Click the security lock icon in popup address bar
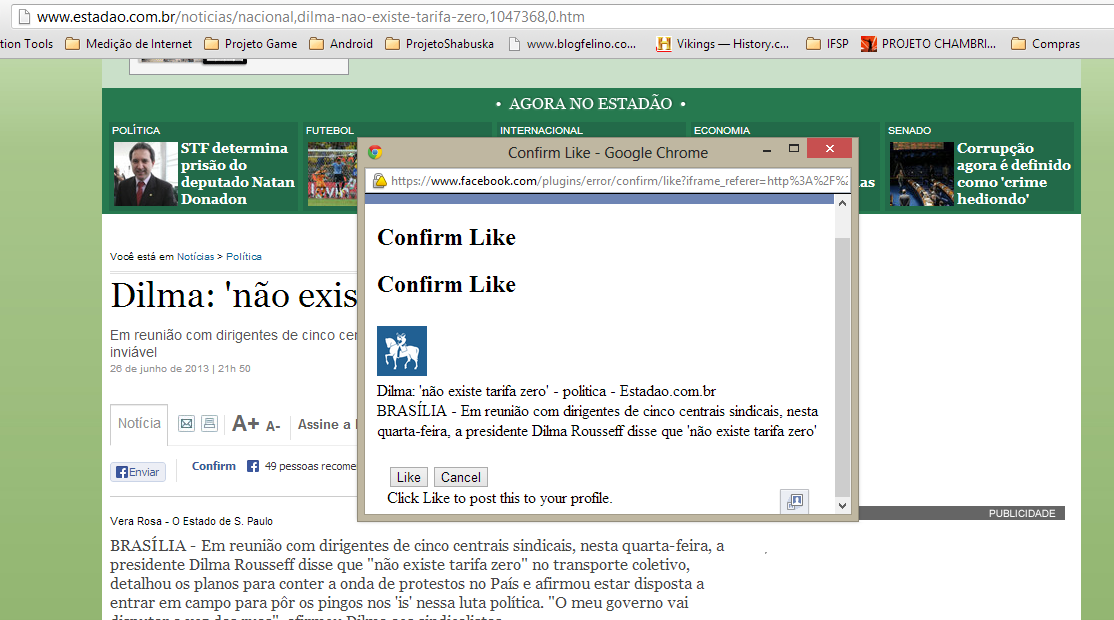This screenshot has height=620, width=1114. 380,181
